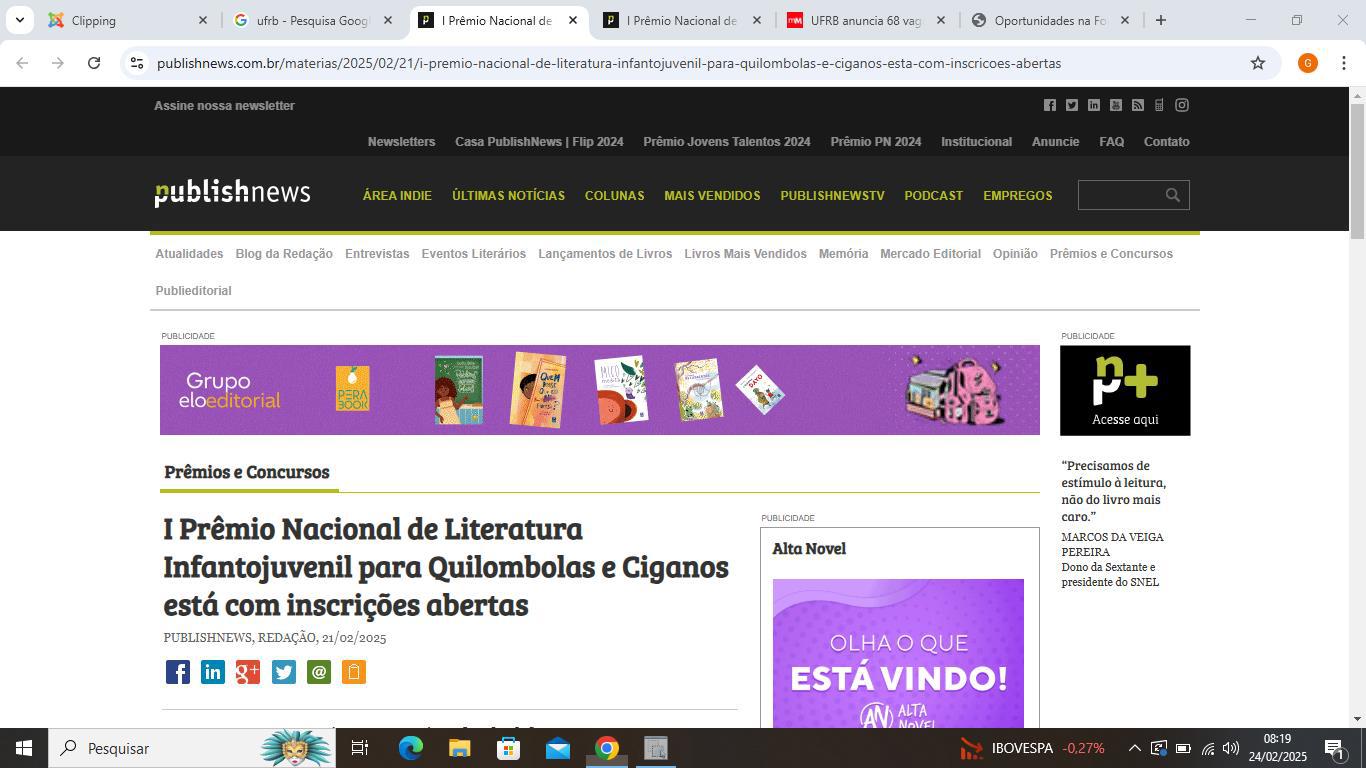Image resolution: width=1366 pixels, height=768 pixels.
Task: Open Prêmio Jovens Talentos 2024 link
Action: (726, 142)
